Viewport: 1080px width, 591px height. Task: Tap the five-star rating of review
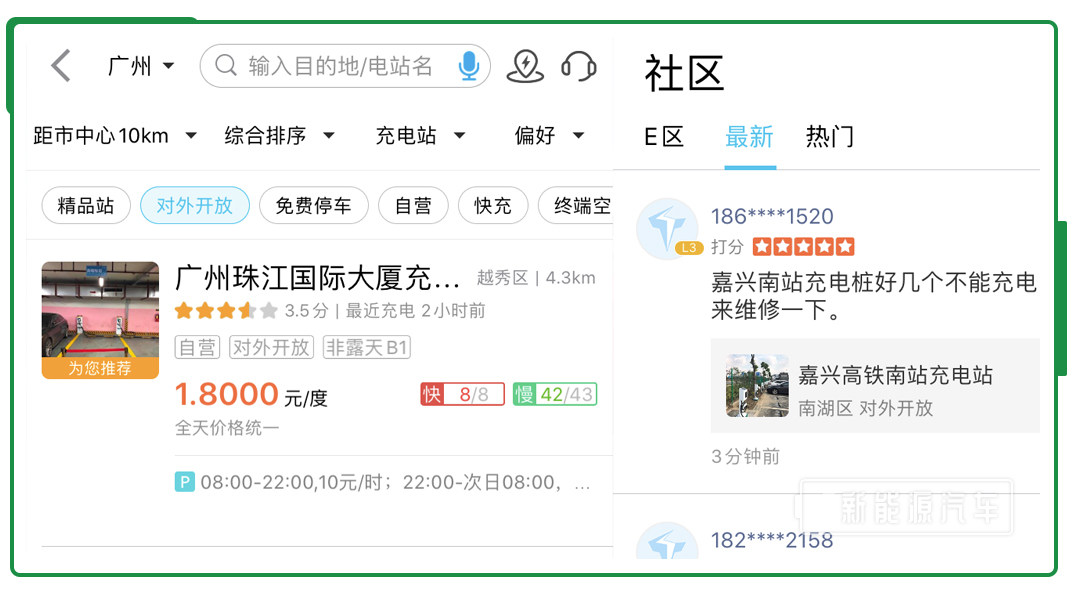click(803, 246)
